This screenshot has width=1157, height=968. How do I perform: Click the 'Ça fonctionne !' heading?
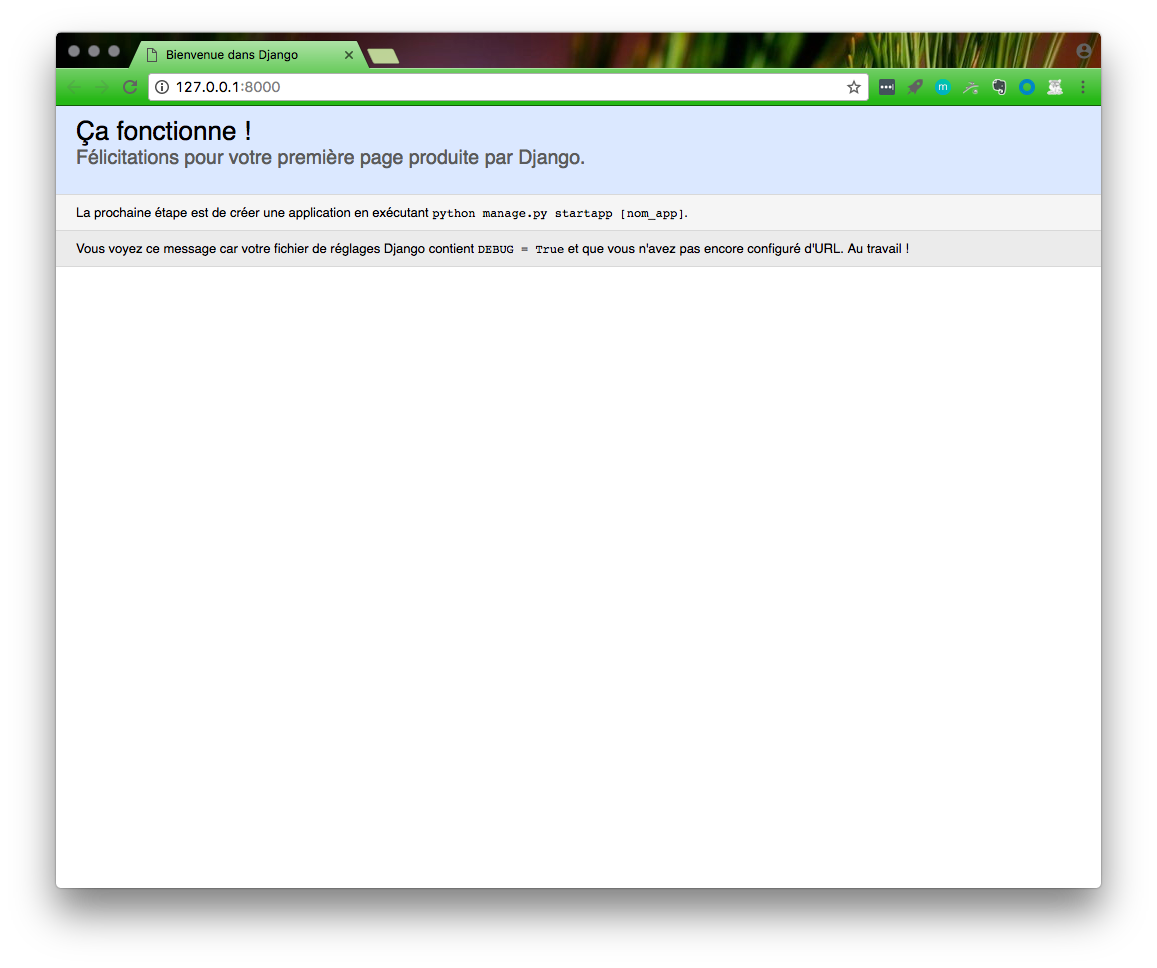pyautogui.click(x=163, y=131)
